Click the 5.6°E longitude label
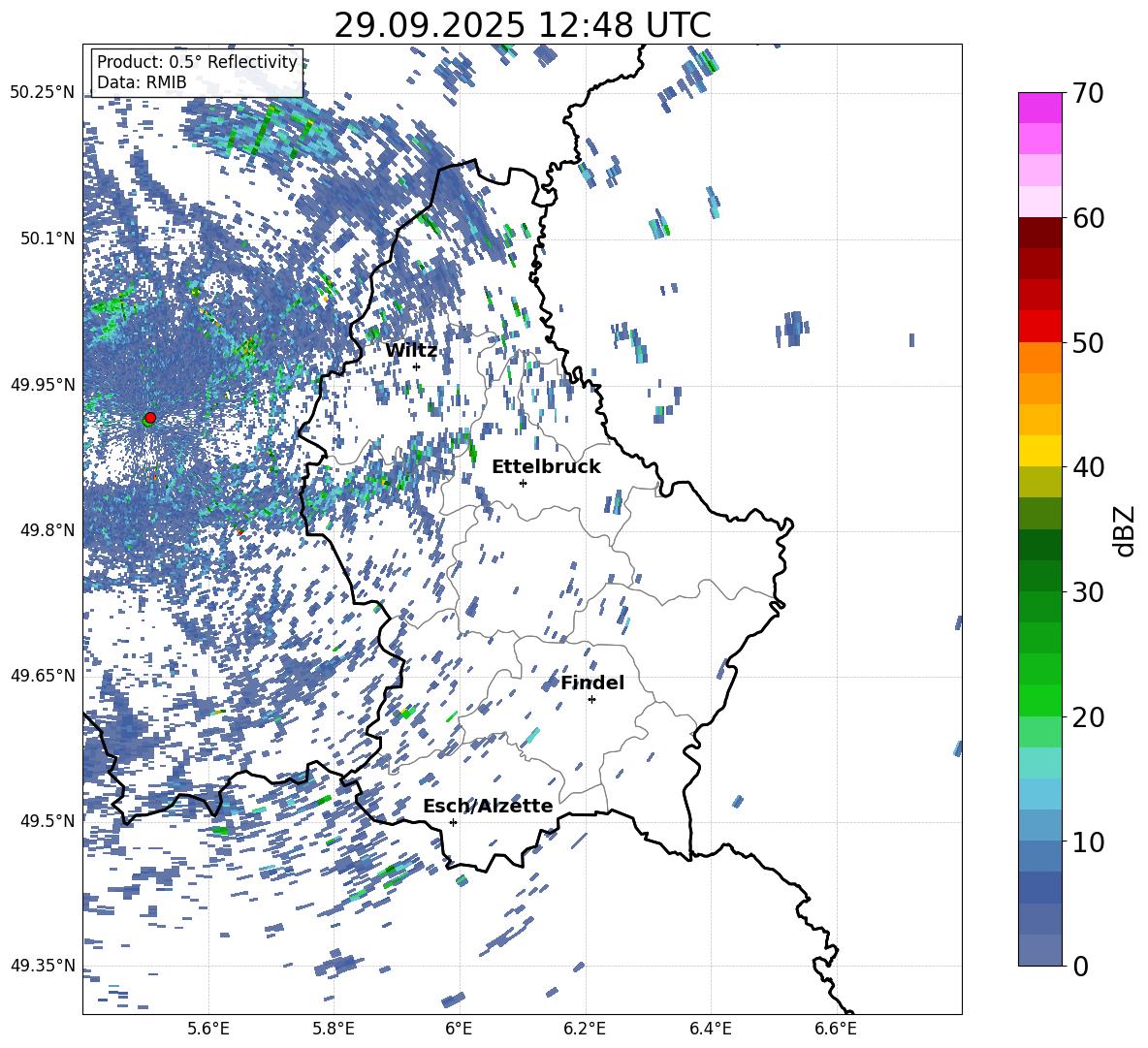 208,1029
